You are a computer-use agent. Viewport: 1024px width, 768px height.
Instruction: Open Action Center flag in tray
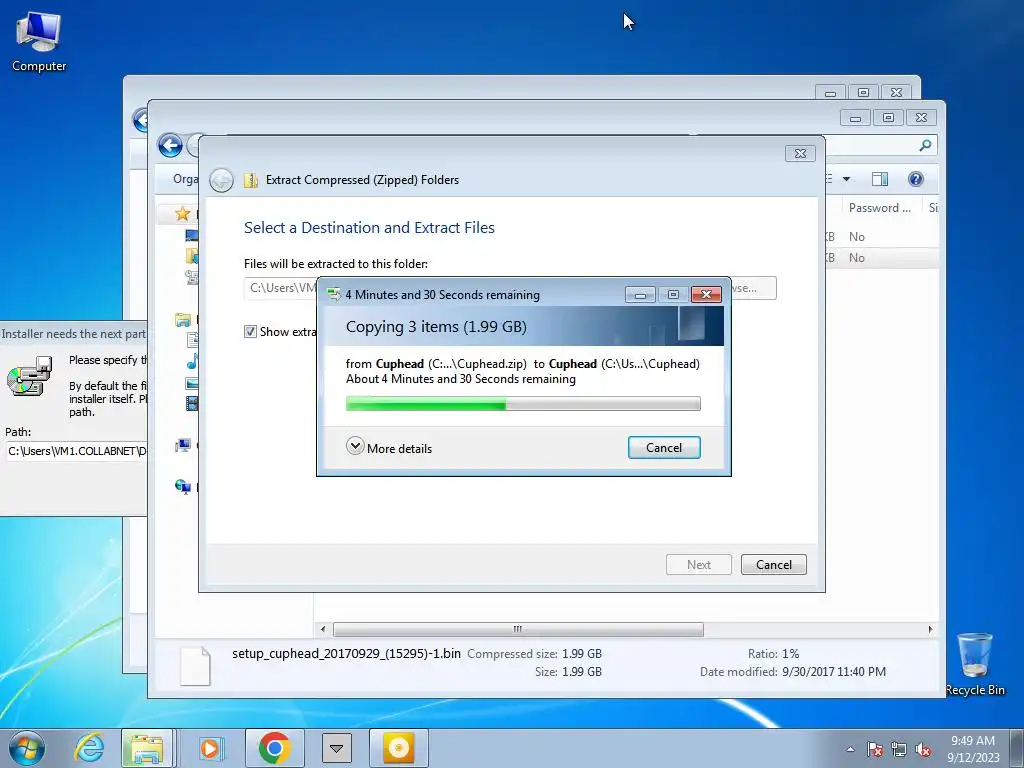[x=875, y=750]
